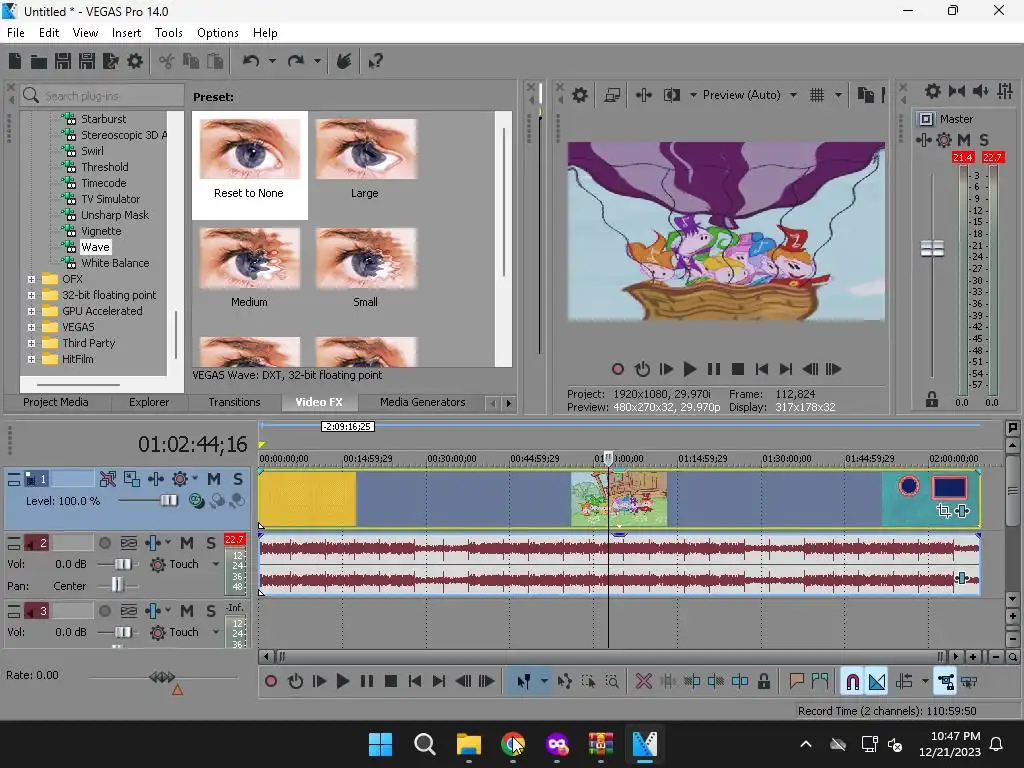This screenshot has width=1024, height=768.
Task: Switch to the Project Media tab
Action: click(x=56, y=402)
